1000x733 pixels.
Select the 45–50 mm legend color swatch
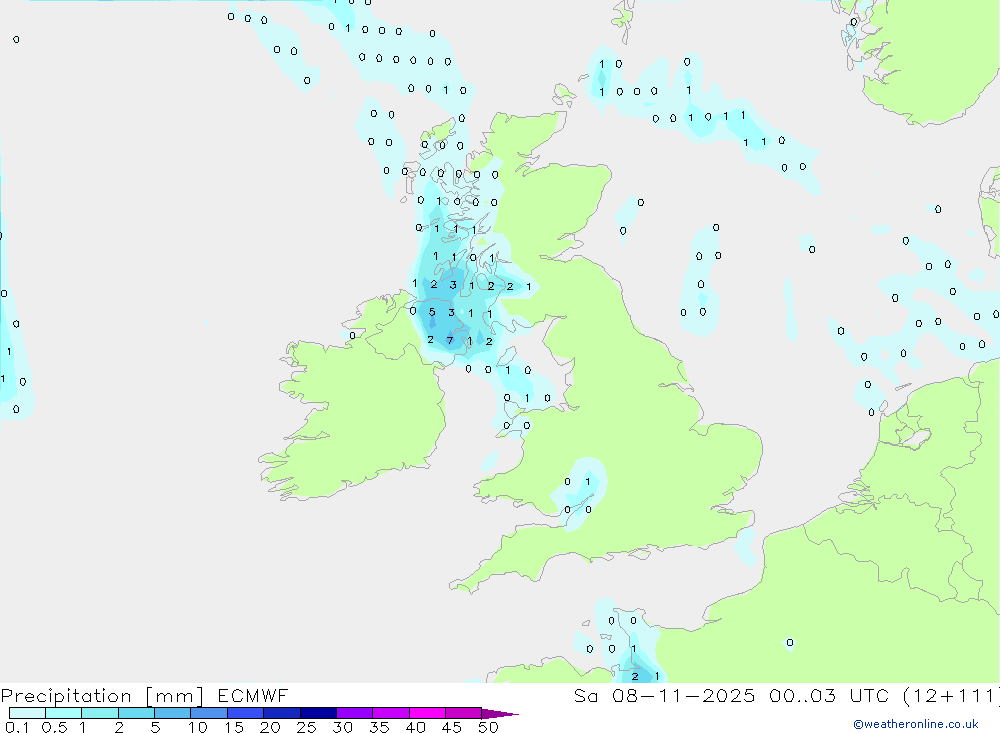tap(463, 713)
